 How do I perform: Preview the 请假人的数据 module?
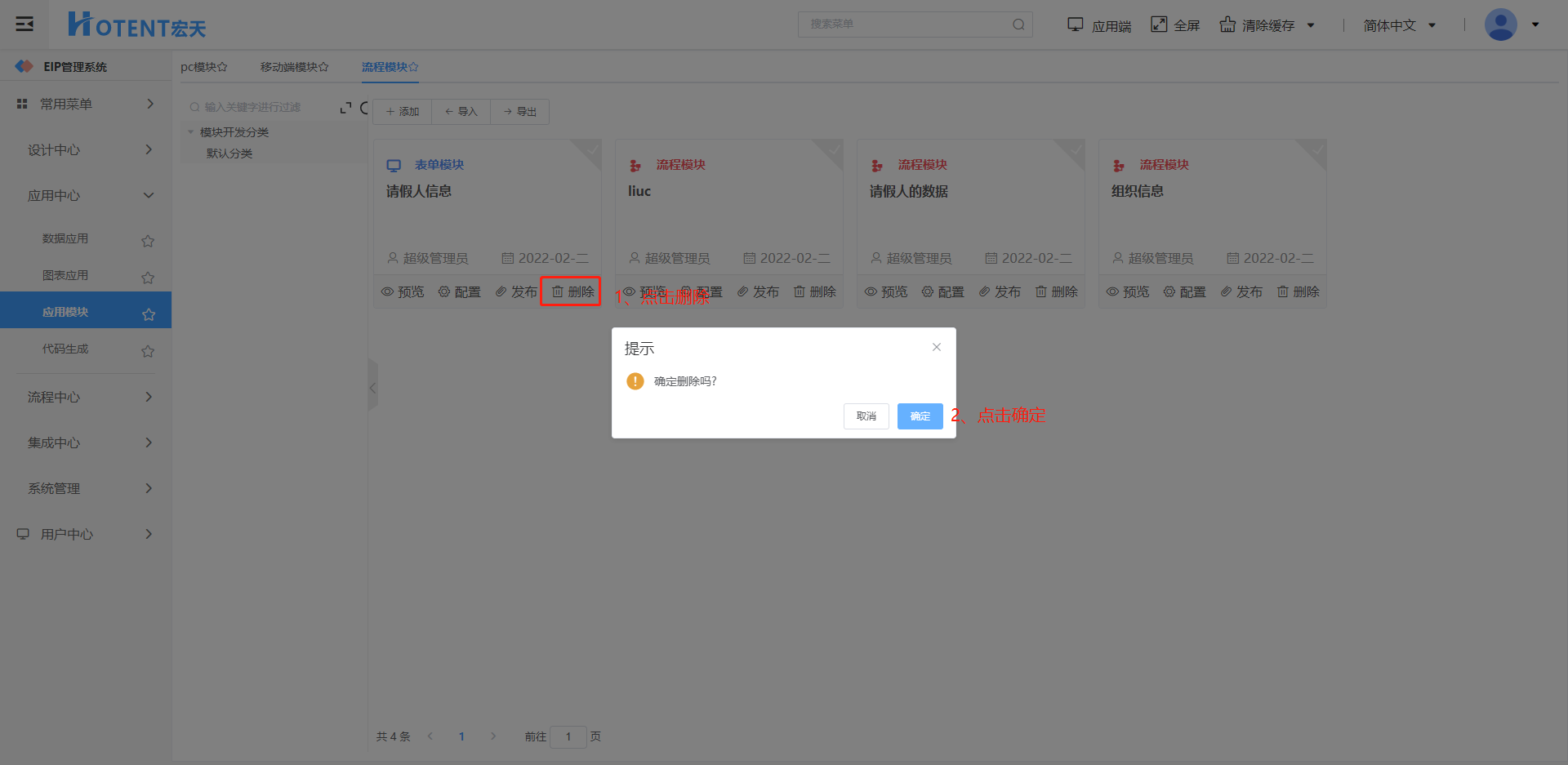tap(886, 291)
